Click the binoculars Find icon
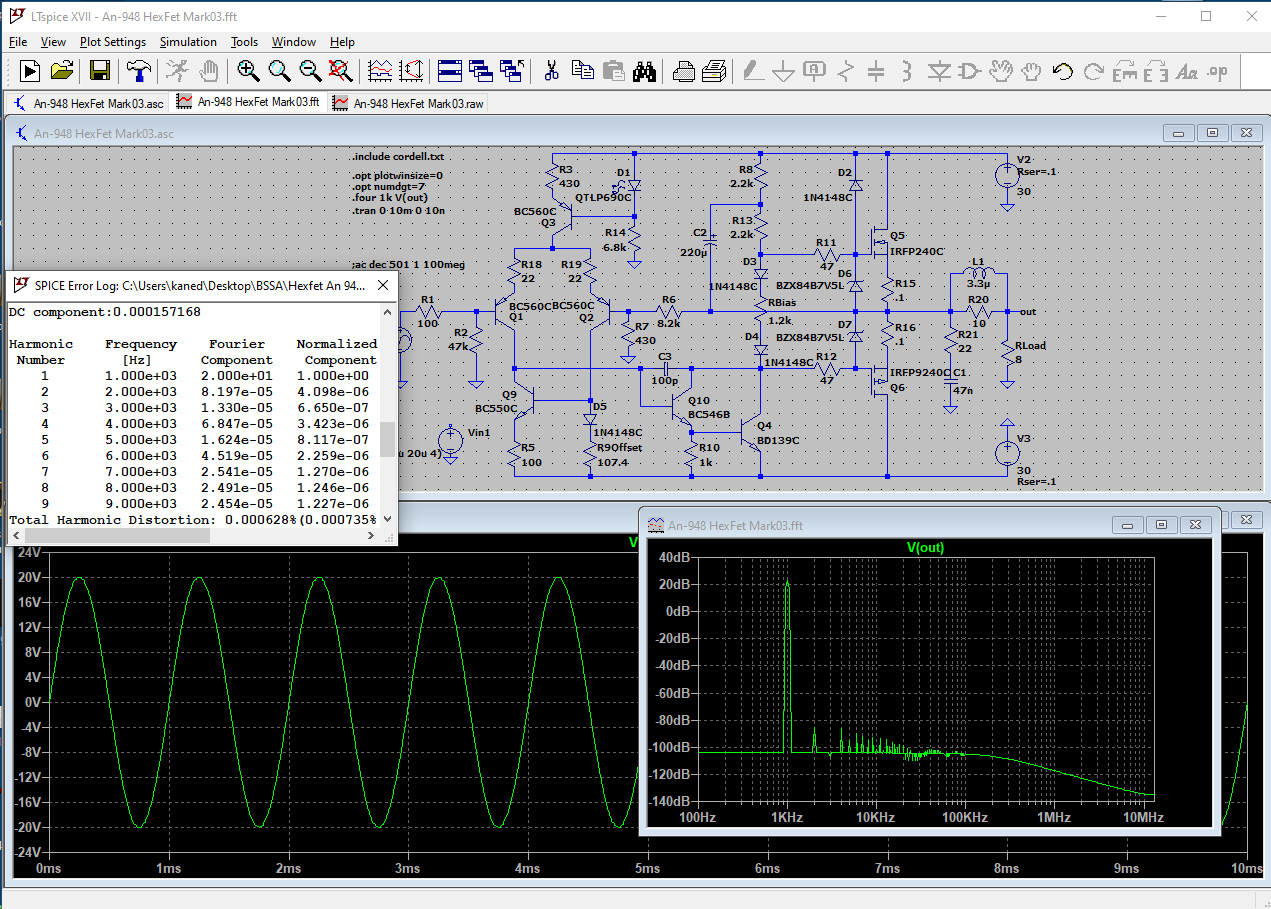Image resolution: width=1271 pixels, height=909 pixels. pyautogui.click(x=645, y=71)
